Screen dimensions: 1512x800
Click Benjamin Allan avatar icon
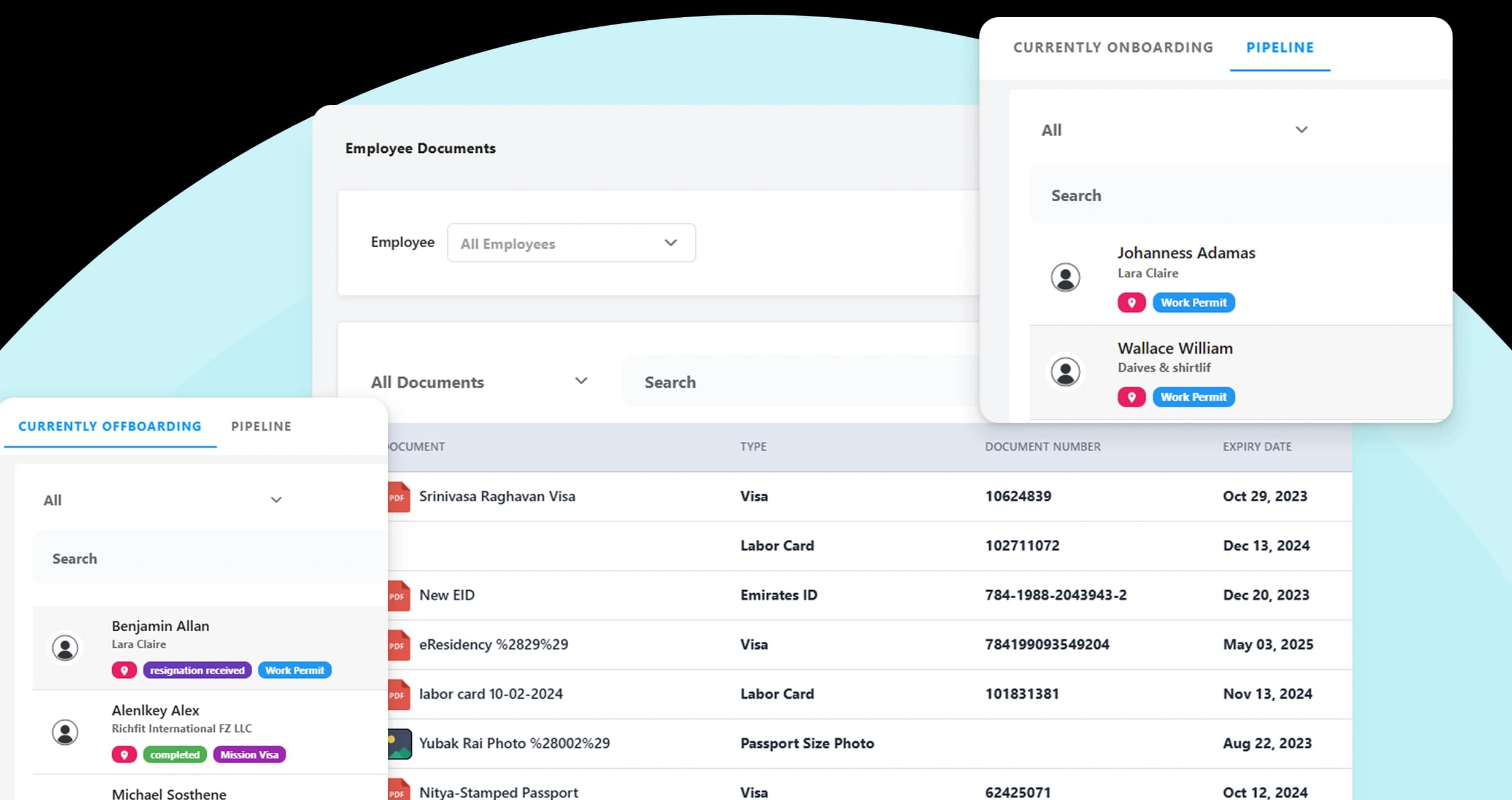[65, 648]
